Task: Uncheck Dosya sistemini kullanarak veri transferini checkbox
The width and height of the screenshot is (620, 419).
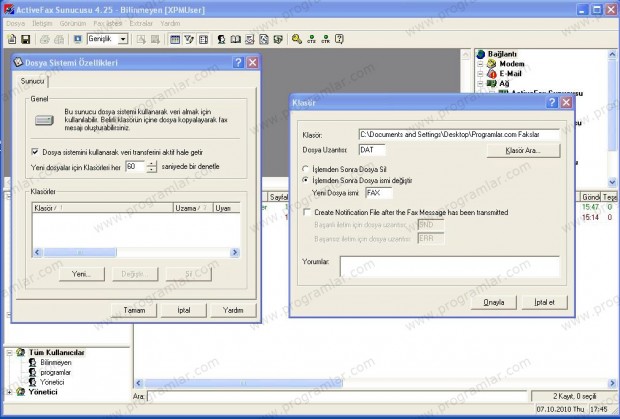Action: pyautogui.click(x=35, y=151)
